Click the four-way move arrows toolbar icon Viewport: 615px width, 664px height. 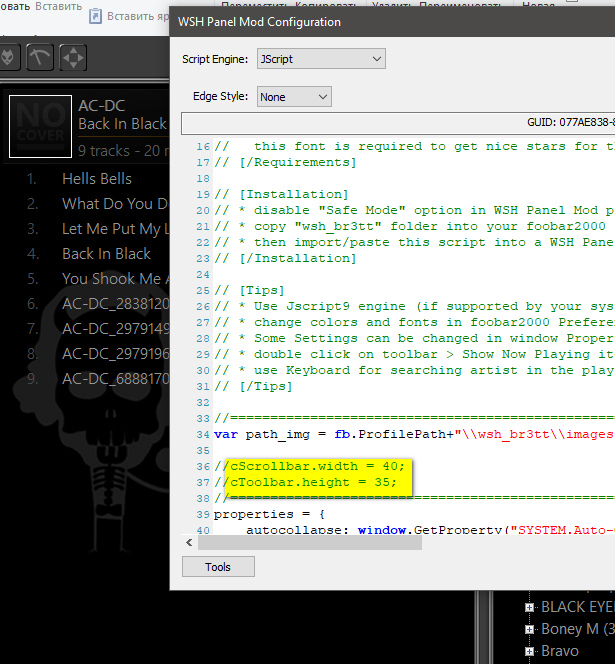point(73,57)
